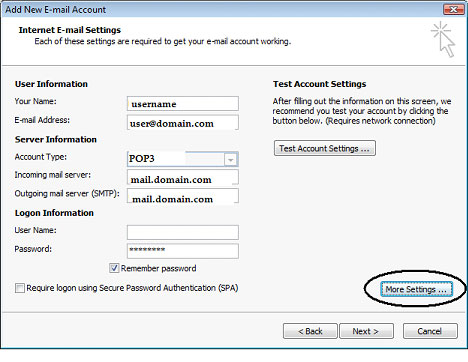Click the 'User Information' section label

point(51,84)
